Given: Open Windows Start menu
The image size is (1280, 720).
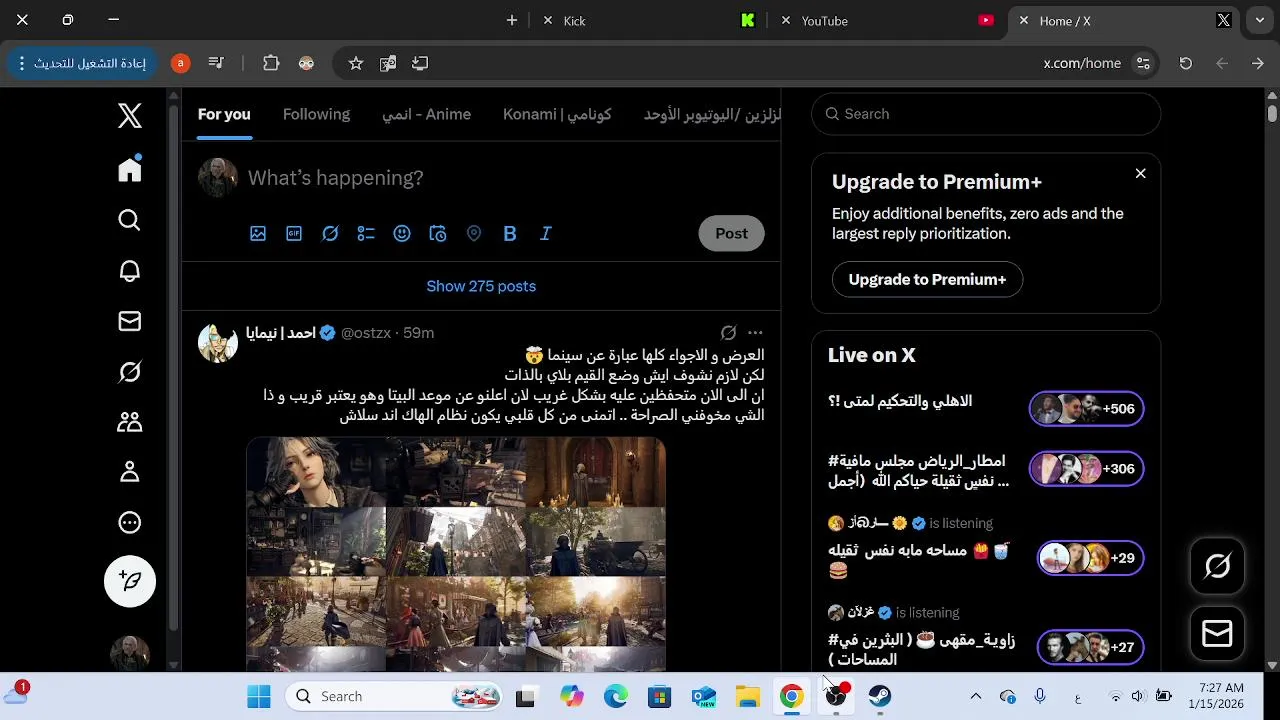Looking at the screenshot, I should [259, 696].
